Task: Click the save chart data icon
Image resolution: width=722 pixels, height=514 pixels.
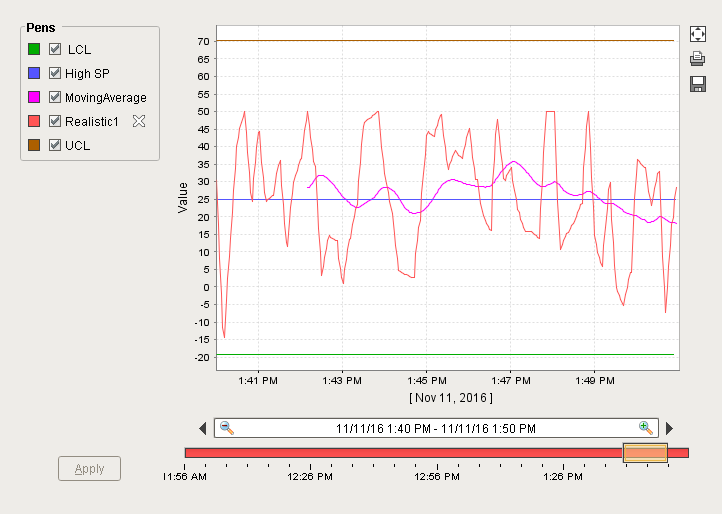Action: (x=698, y=84)
